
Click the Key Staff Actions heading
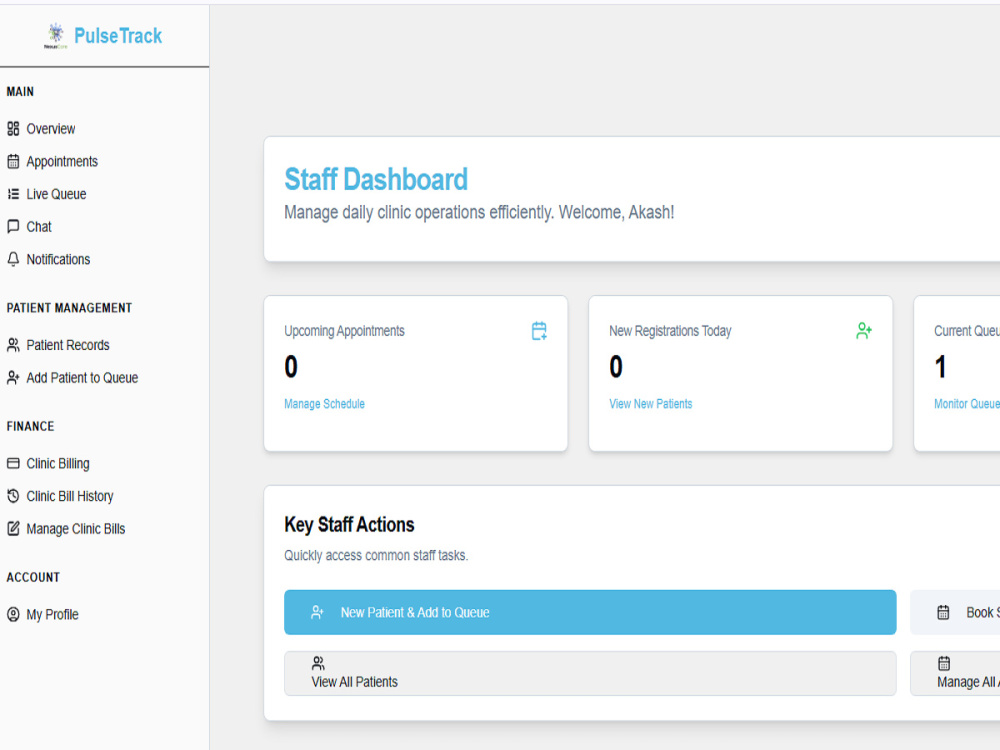[x=349, y=525]
